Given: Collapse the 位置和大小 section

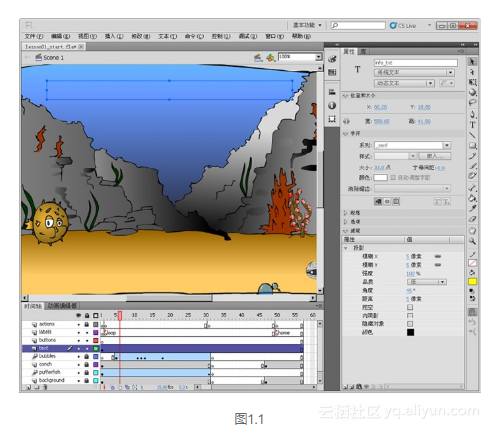Looking at the screenshot, I should coord(346,96).
